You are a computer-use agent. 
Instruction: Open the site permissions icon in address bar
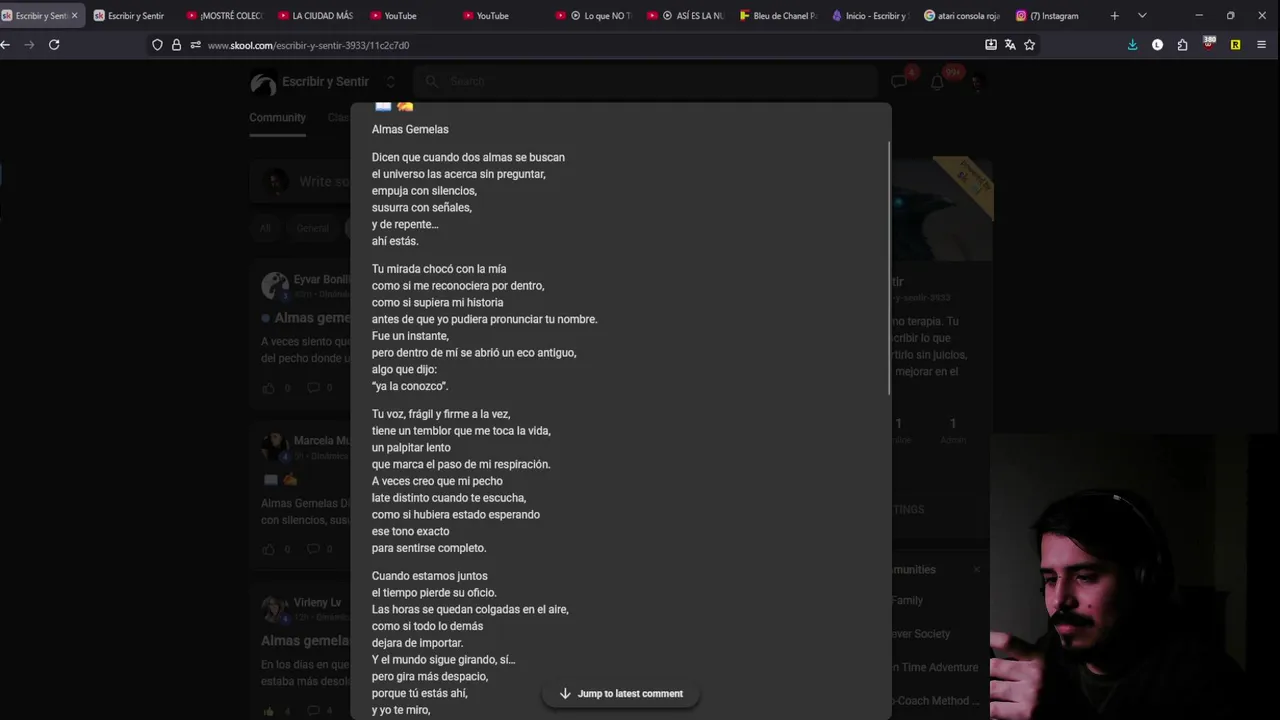point(195,45)
